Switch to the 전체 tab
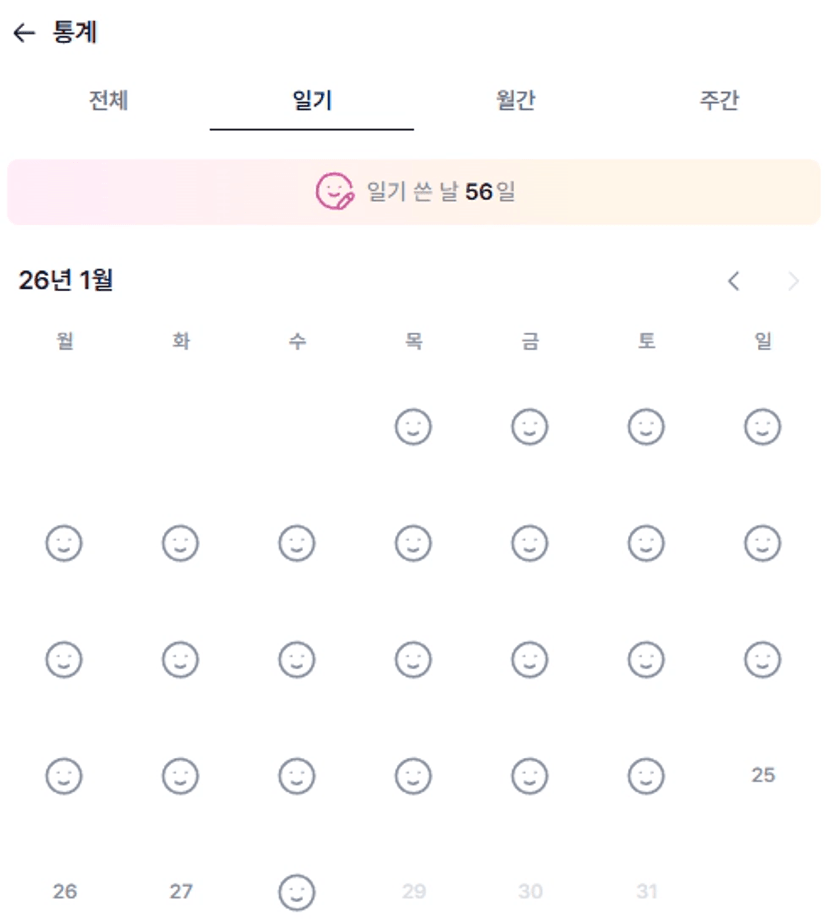This screenshot has width=827, height=923. coord(108,101)
